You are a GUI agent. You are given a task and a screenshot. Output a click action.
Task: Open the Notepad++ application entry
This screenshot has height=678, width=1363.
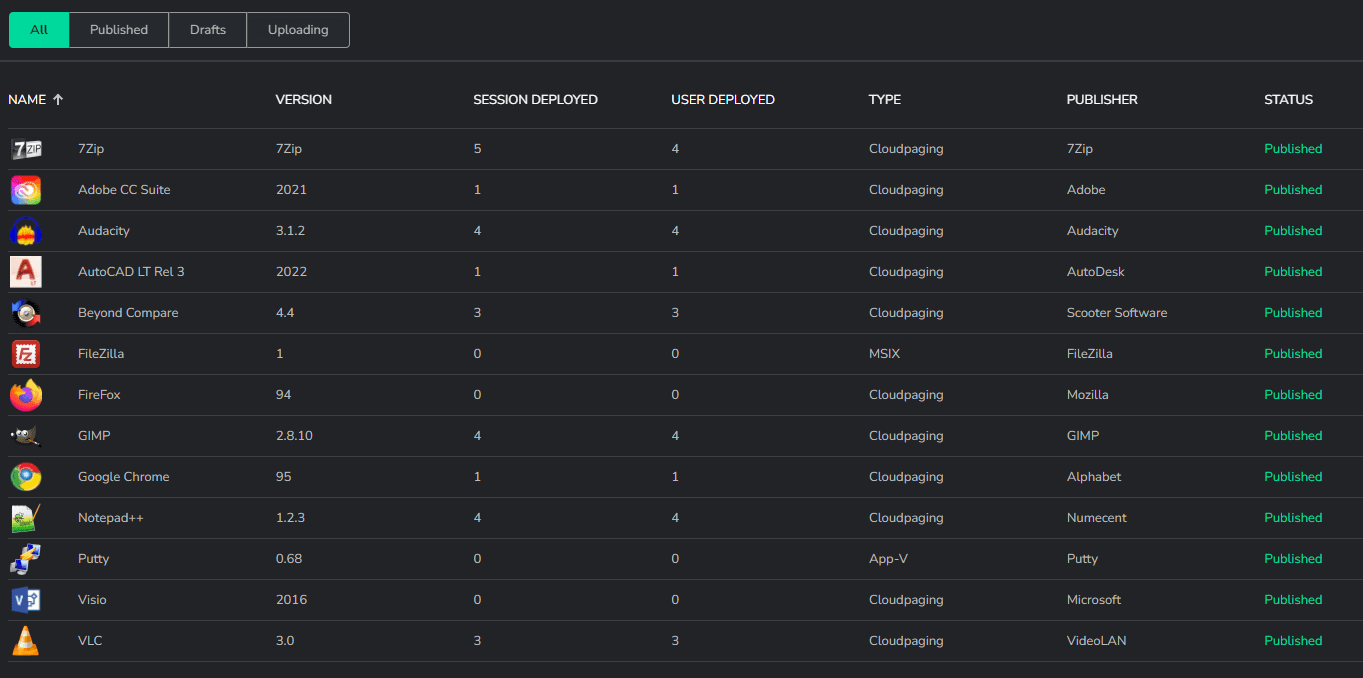pos(111,518)
